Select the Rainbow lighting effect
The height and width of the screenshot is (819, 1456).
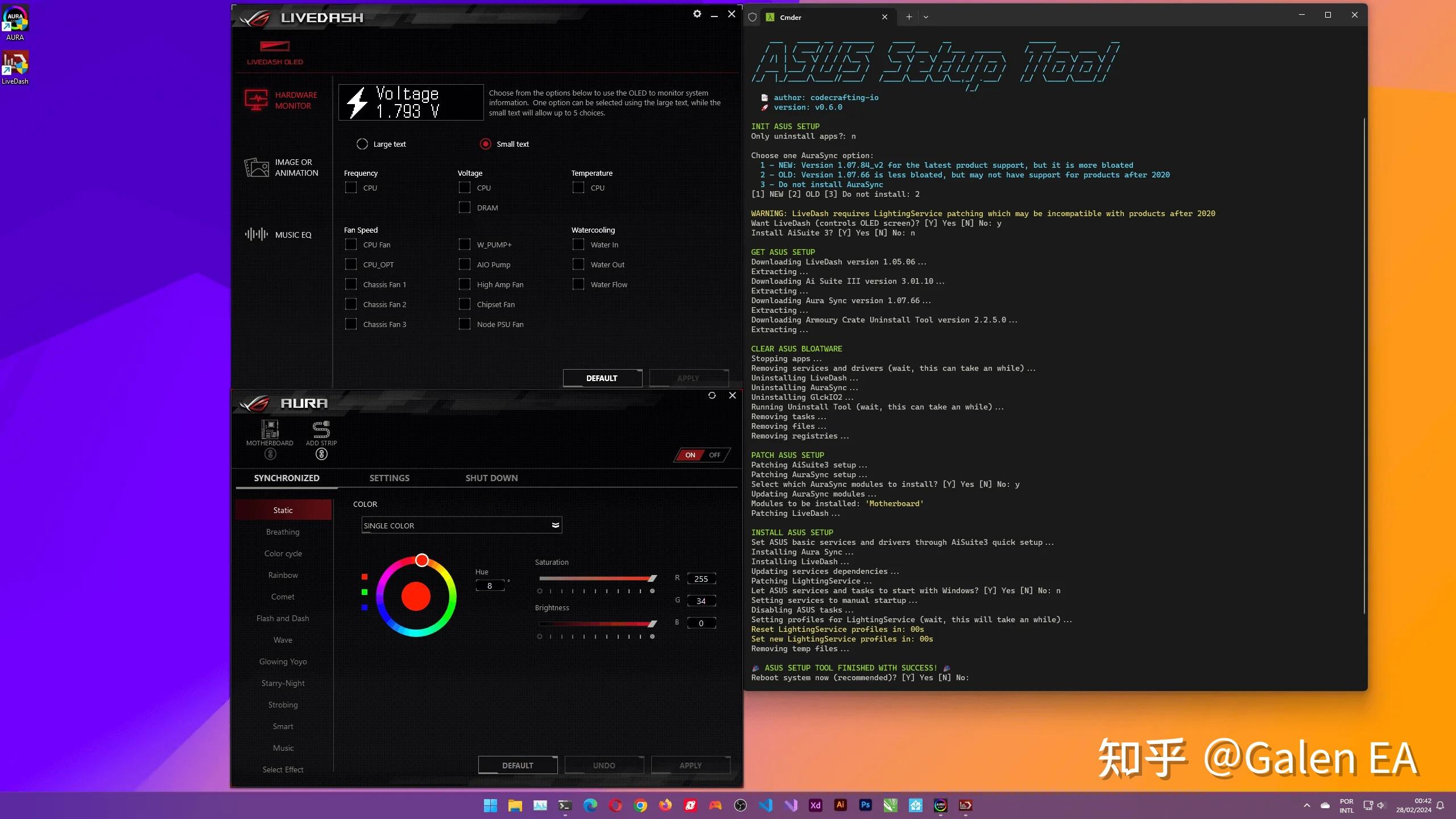[x=283, y=575]
